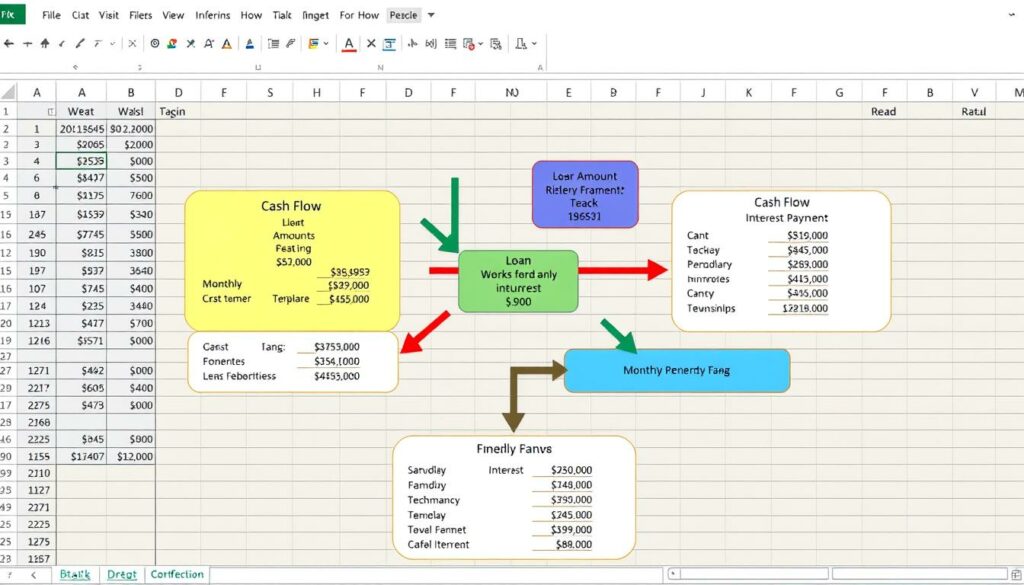Expand the dropdown arrow after Pescle menu
This screenshot has width=1024, height=585.
pyautogui.click(x=431, y=15)
